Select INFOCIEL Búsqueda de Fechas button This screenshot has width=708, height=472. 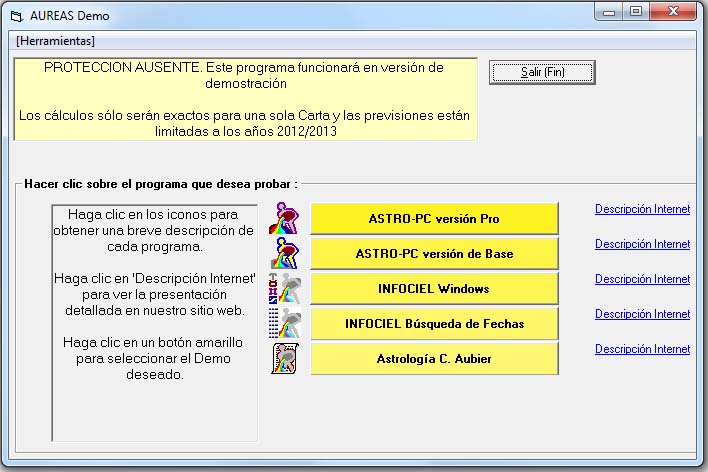point(434,323)
